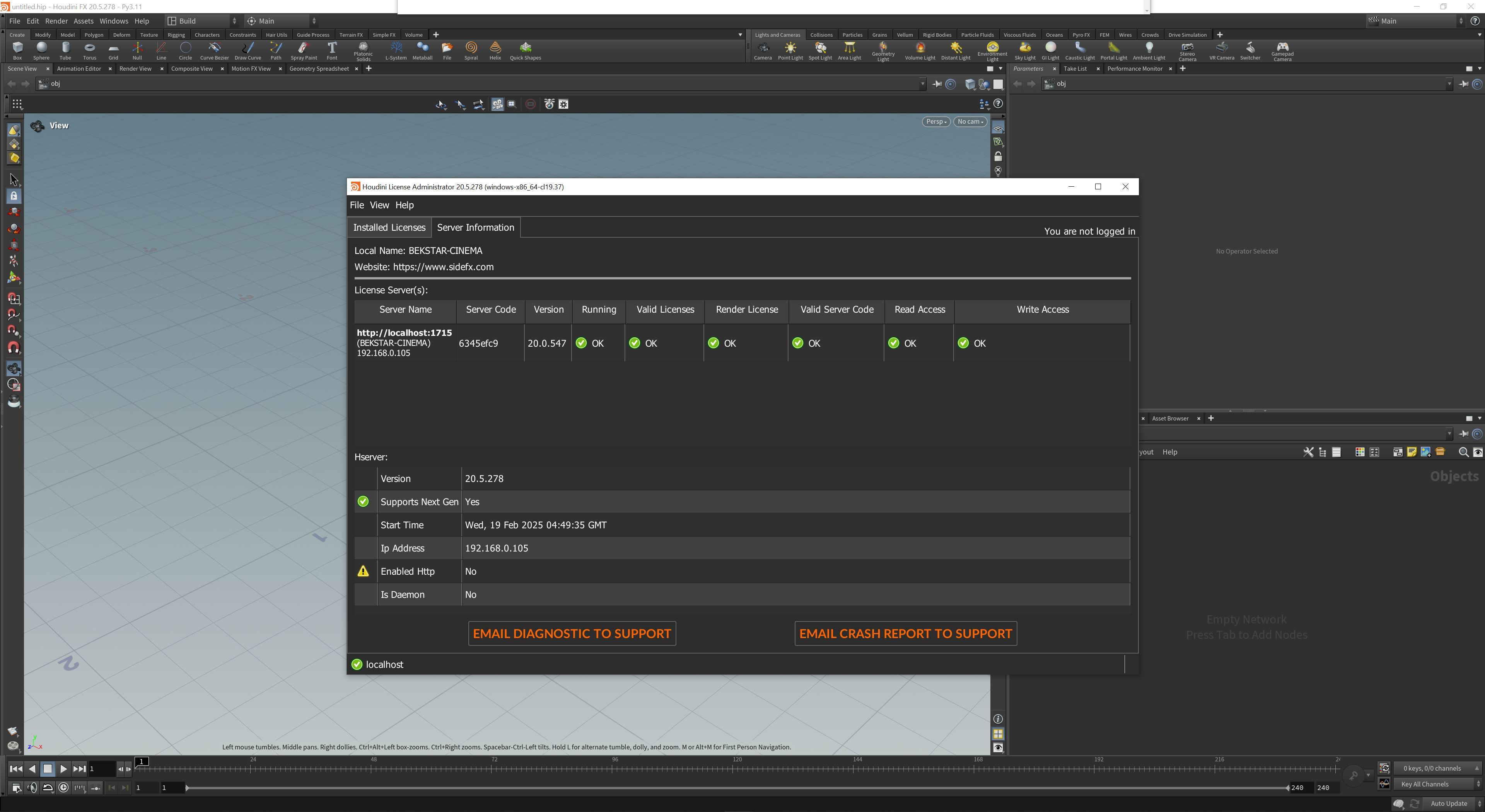1485x812 pixels.
Task: Jump to the last frame
Action: (x=80, y=769)
